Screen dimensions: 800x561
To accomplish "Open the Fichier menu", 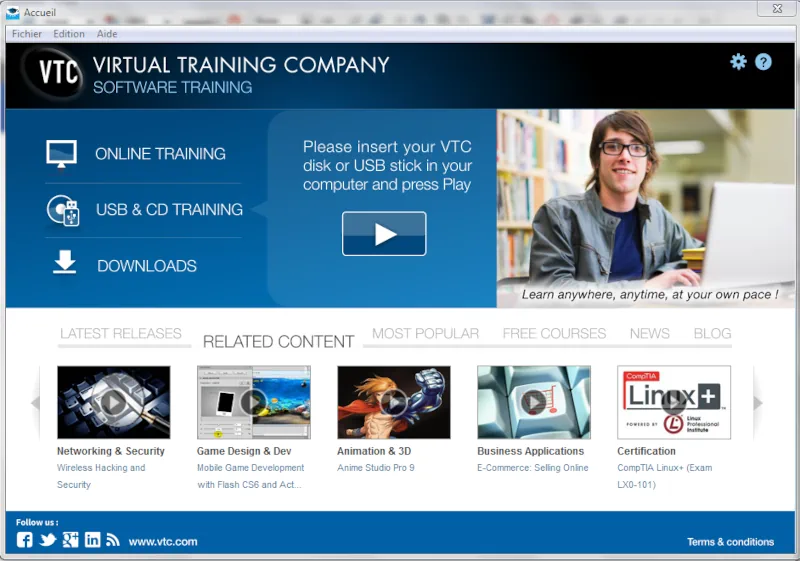I will [x=27, y=34].
